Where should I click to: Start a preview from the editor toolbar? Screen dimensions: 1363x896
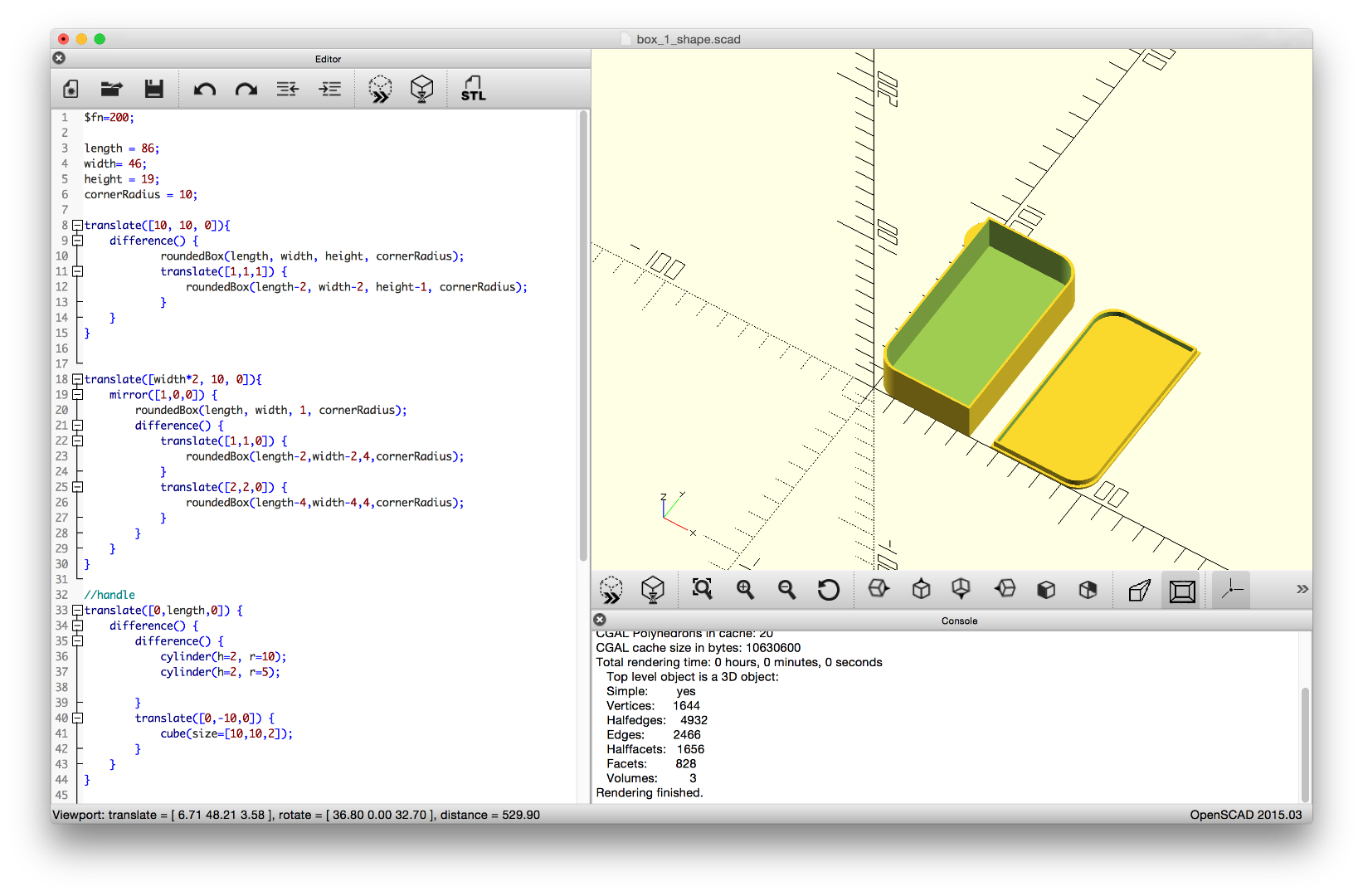379,89
